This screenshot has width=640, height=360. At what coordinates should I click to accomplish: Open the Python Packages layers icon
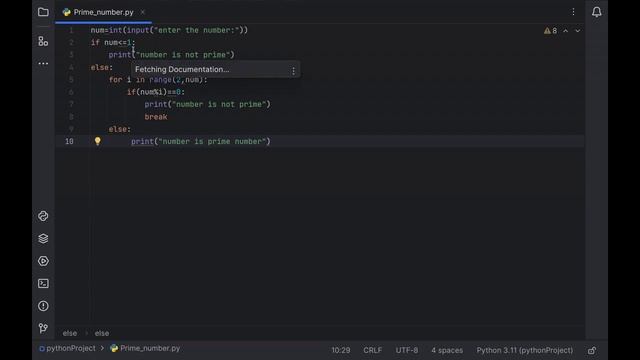click(x=43, y=238)
